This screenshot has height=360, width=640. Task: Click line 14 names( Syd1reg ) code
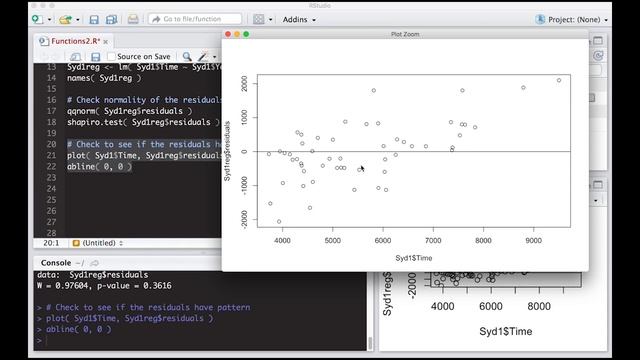[x=104, y=78]
